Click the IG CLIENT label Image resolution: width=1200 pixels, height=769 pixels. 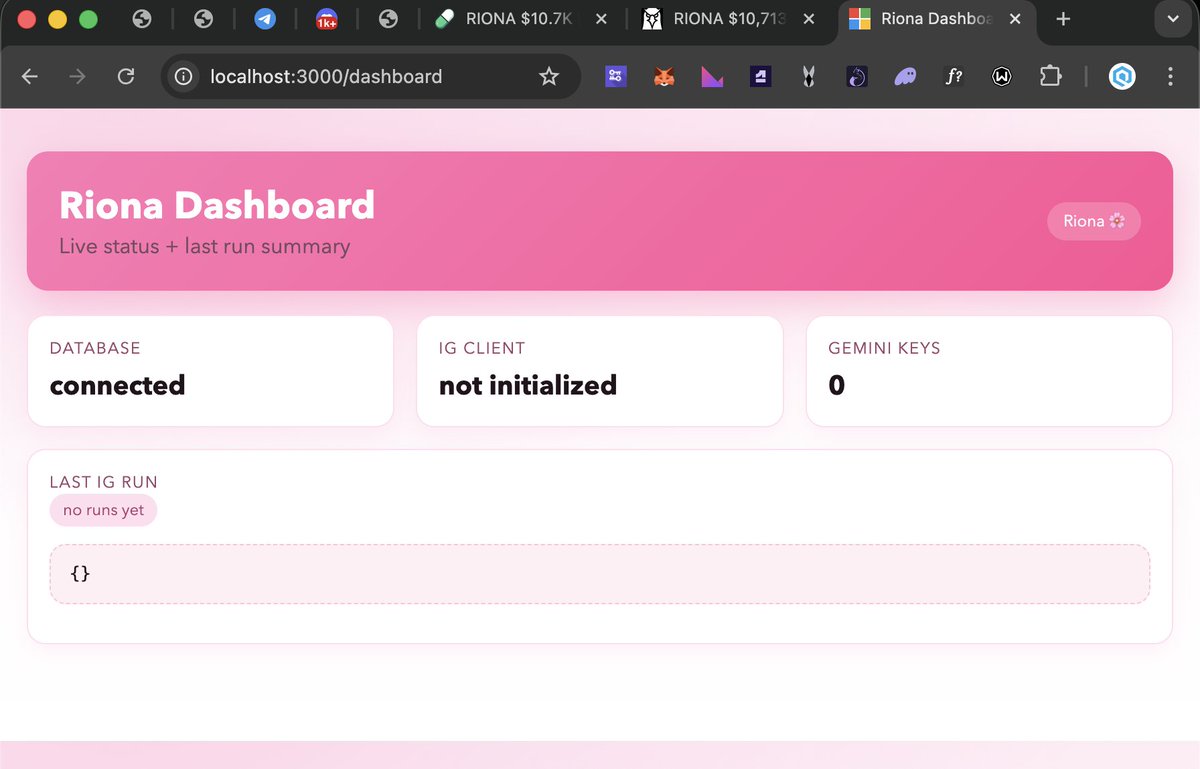point(482,348)
